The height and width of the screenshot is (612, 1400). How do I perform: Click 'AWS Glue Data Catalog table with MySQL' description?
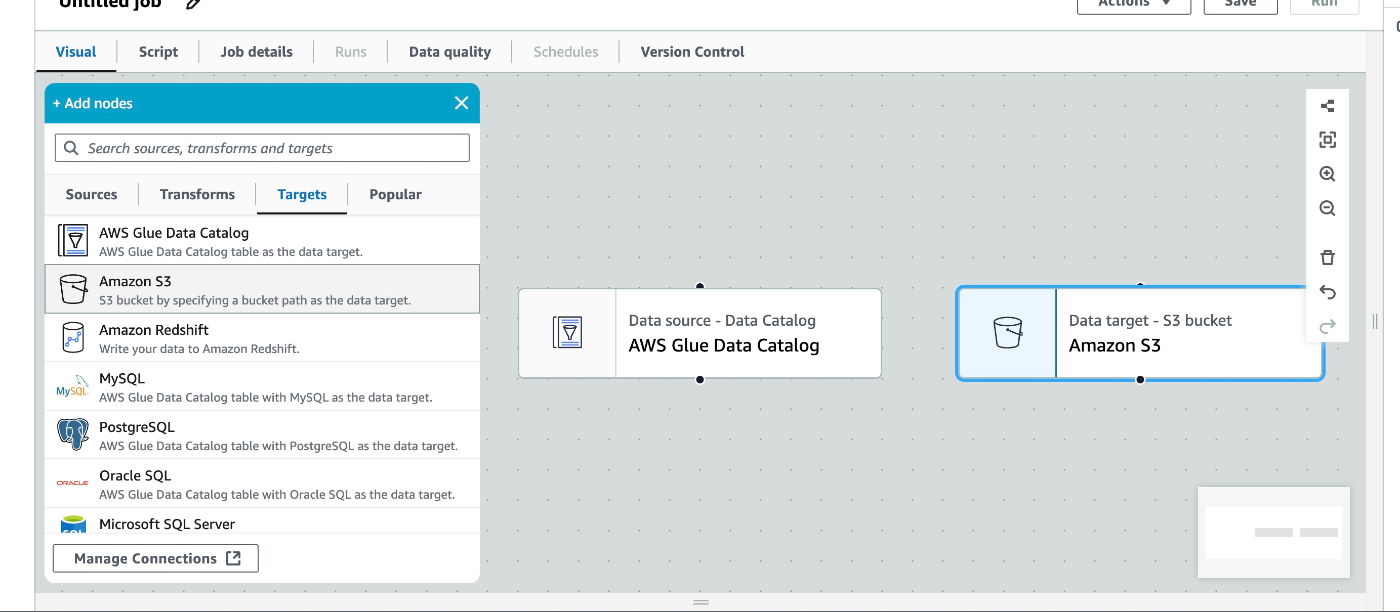[x=266, y=397]
